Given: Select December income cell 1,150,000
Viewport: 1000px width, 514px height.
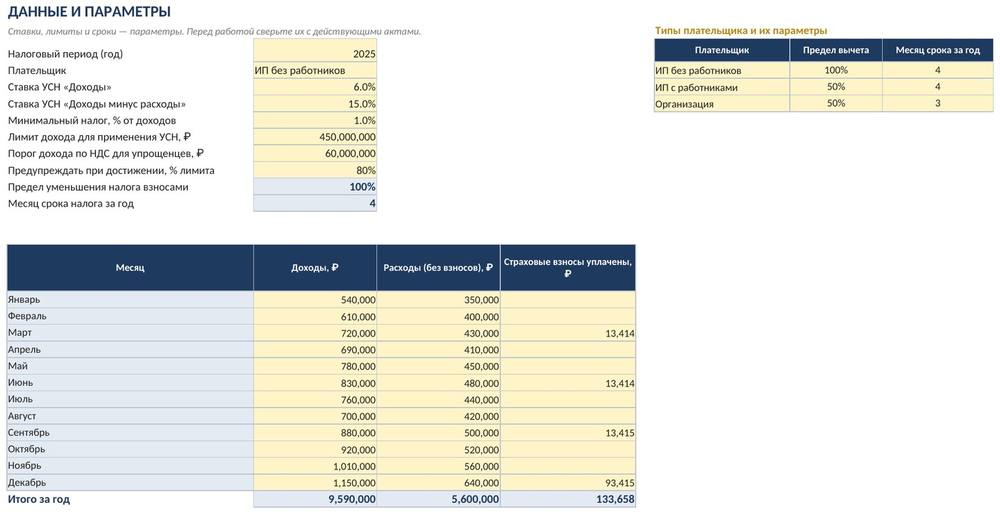Looking at the screenshot, I should pyautogui.click(x=315, y=482).
